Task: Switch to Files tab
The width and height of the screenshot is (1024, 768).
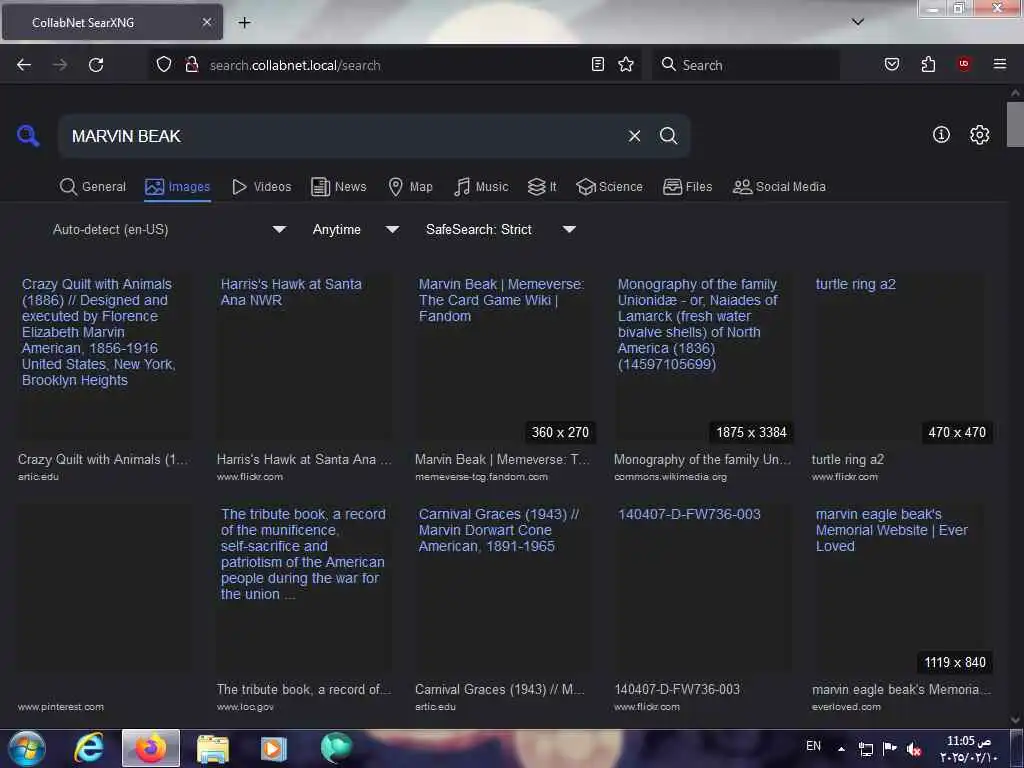Action: pyautogui.click(x=687, y=187)
